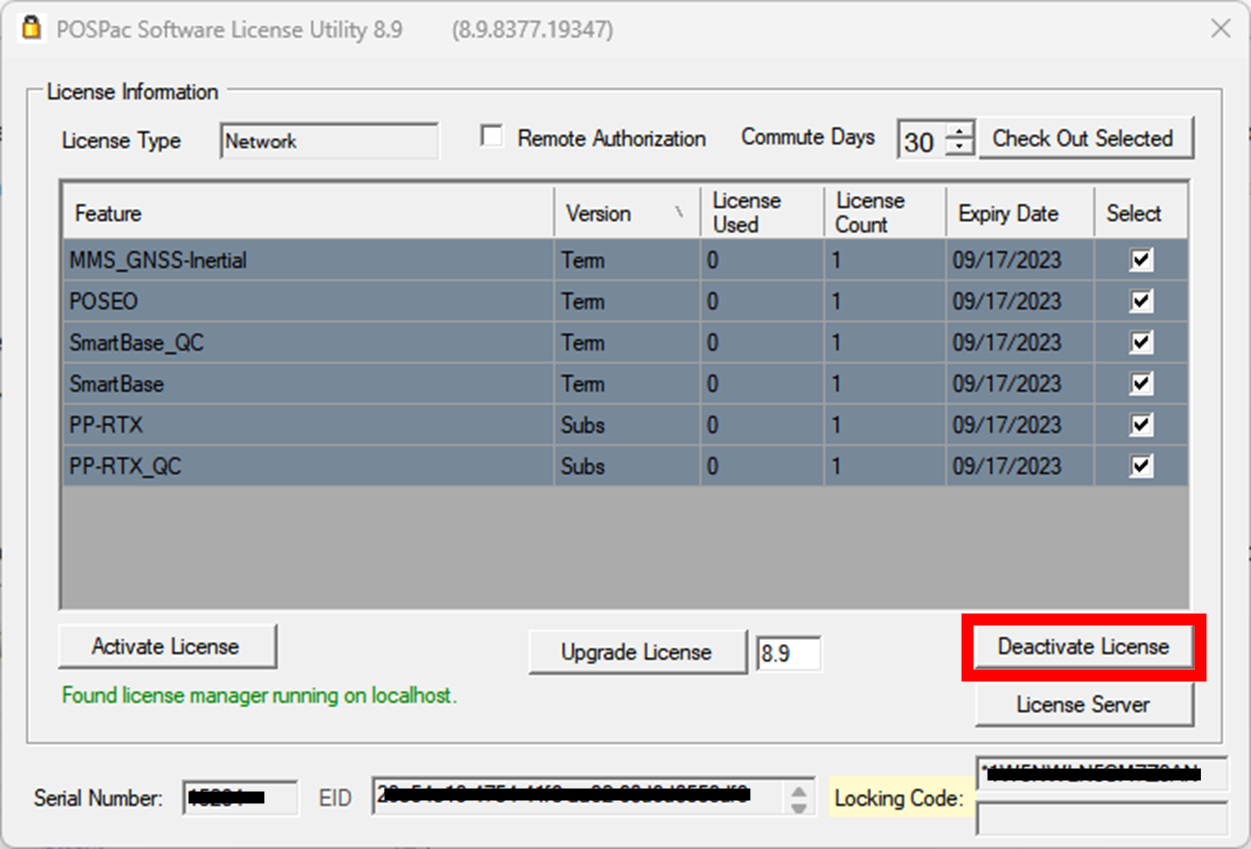The image size is (1251, 849).
Task: Click the Term version cell for POSEO
Action: [627, 301]
